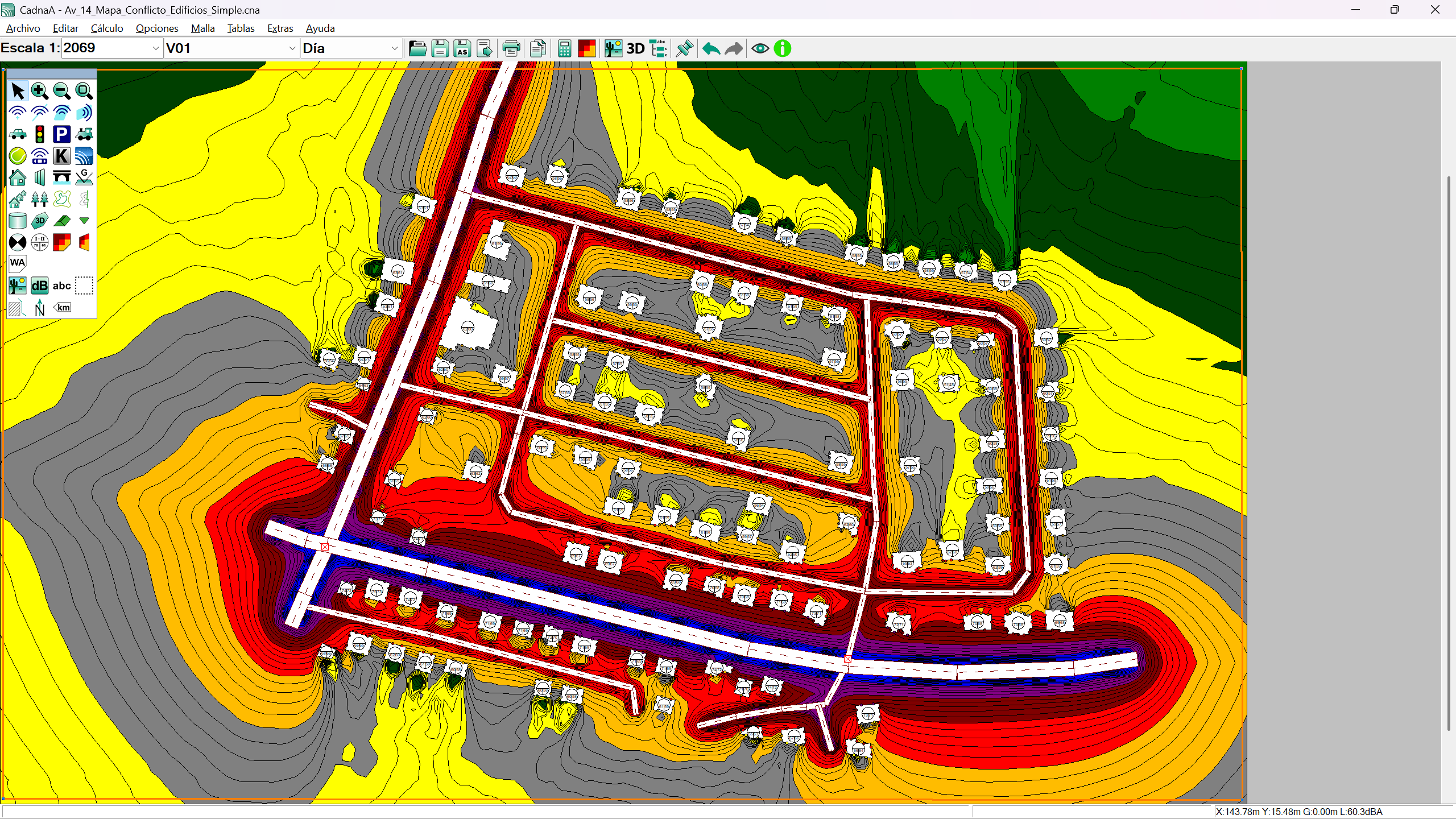Undo the last action
The height and width of the screenshot is (819, 1456).
[x=711, y=48]
